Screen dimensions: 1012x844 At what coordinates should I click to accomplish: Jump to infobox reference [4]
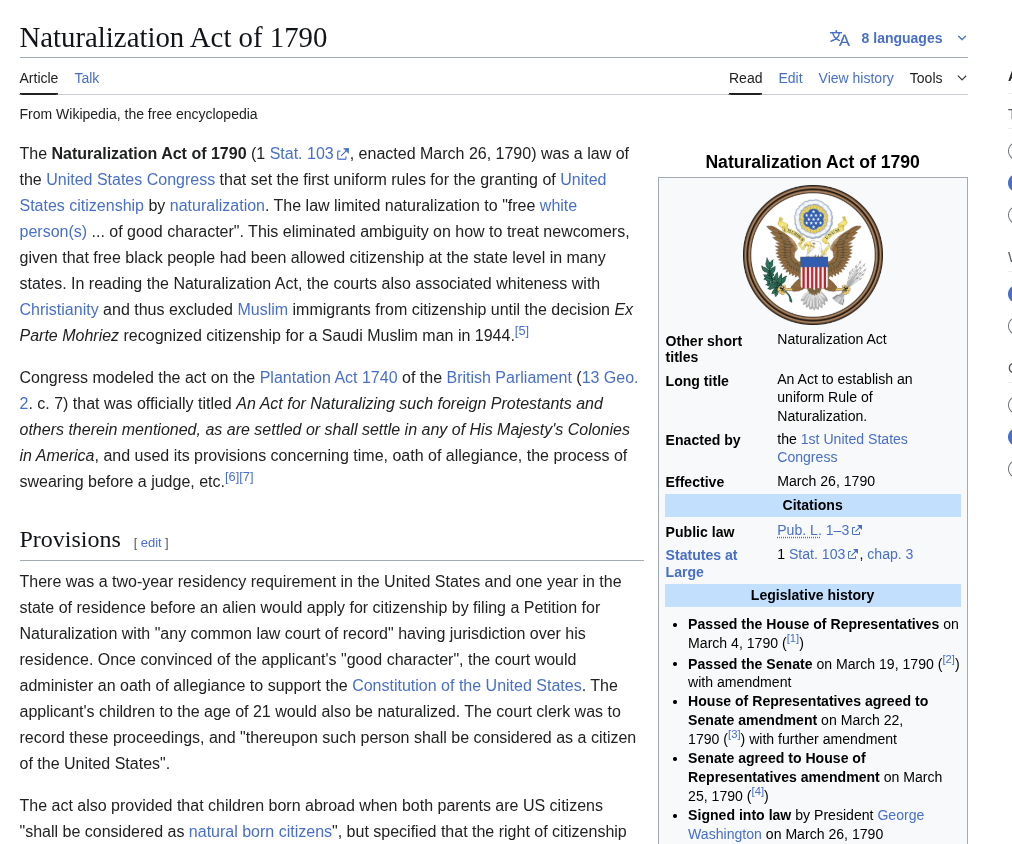[758, 792]
